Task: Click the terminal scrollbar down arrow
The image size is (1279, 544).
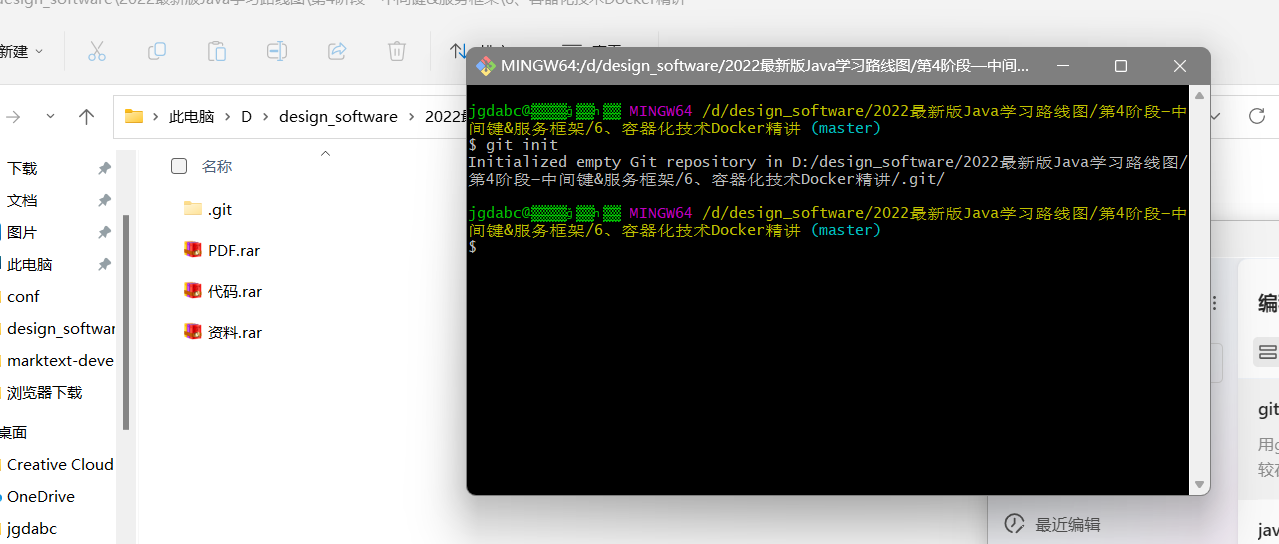Action: (x=1200, y=485)
